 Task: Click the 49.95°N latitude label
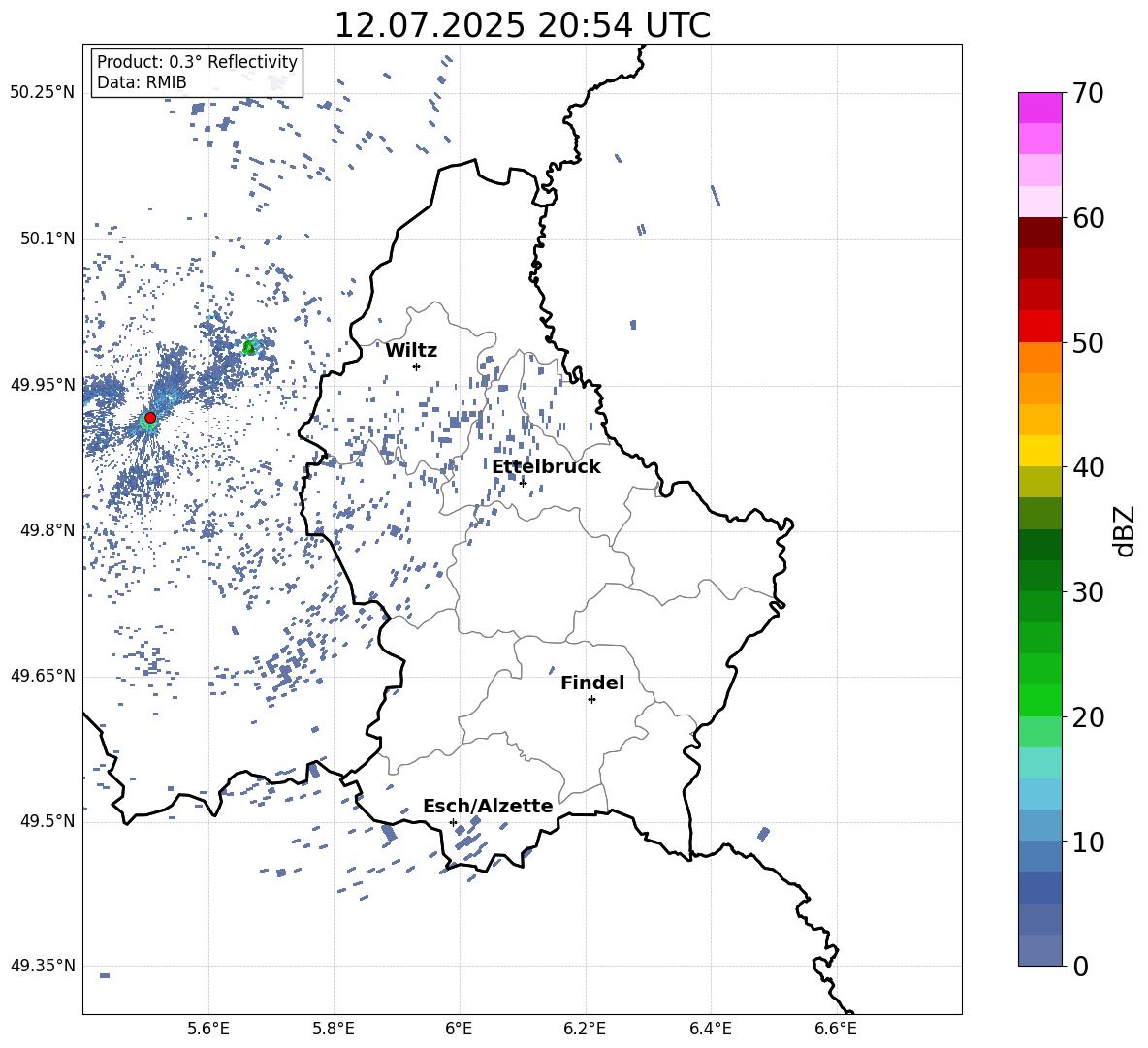pyautogui.click(x=43, y=384)
